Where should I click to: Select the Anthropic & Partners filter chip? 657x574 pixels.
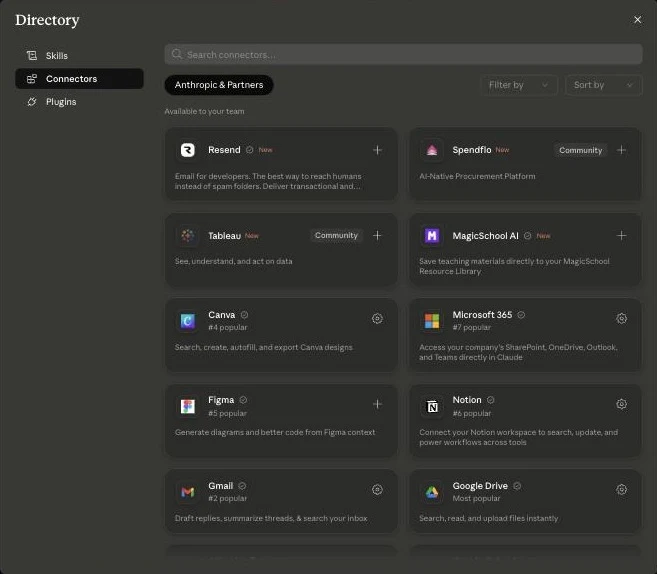219,85
